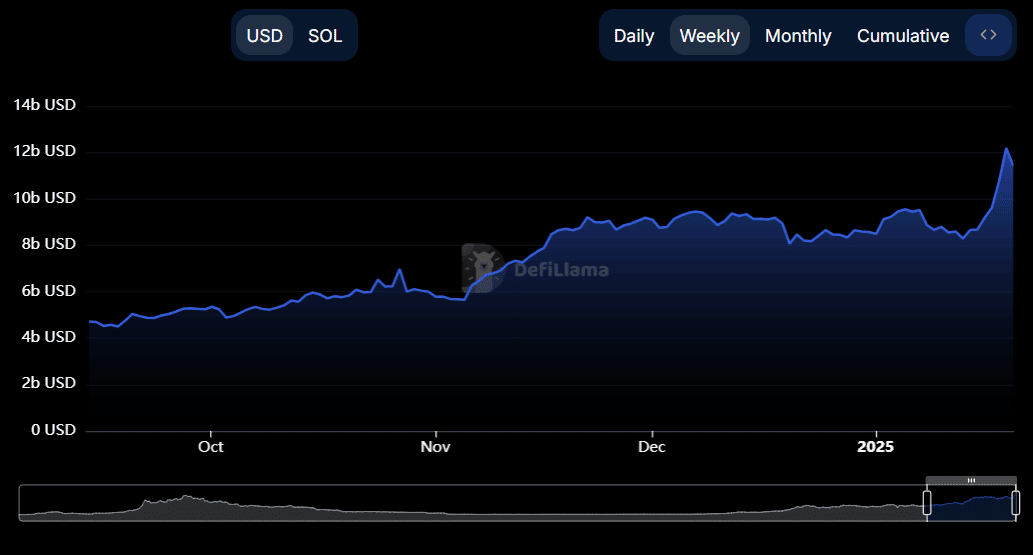This screenshot has width=1033, height=555.
Task: Click the Nov label on x-axis
Action: (435, 447)
